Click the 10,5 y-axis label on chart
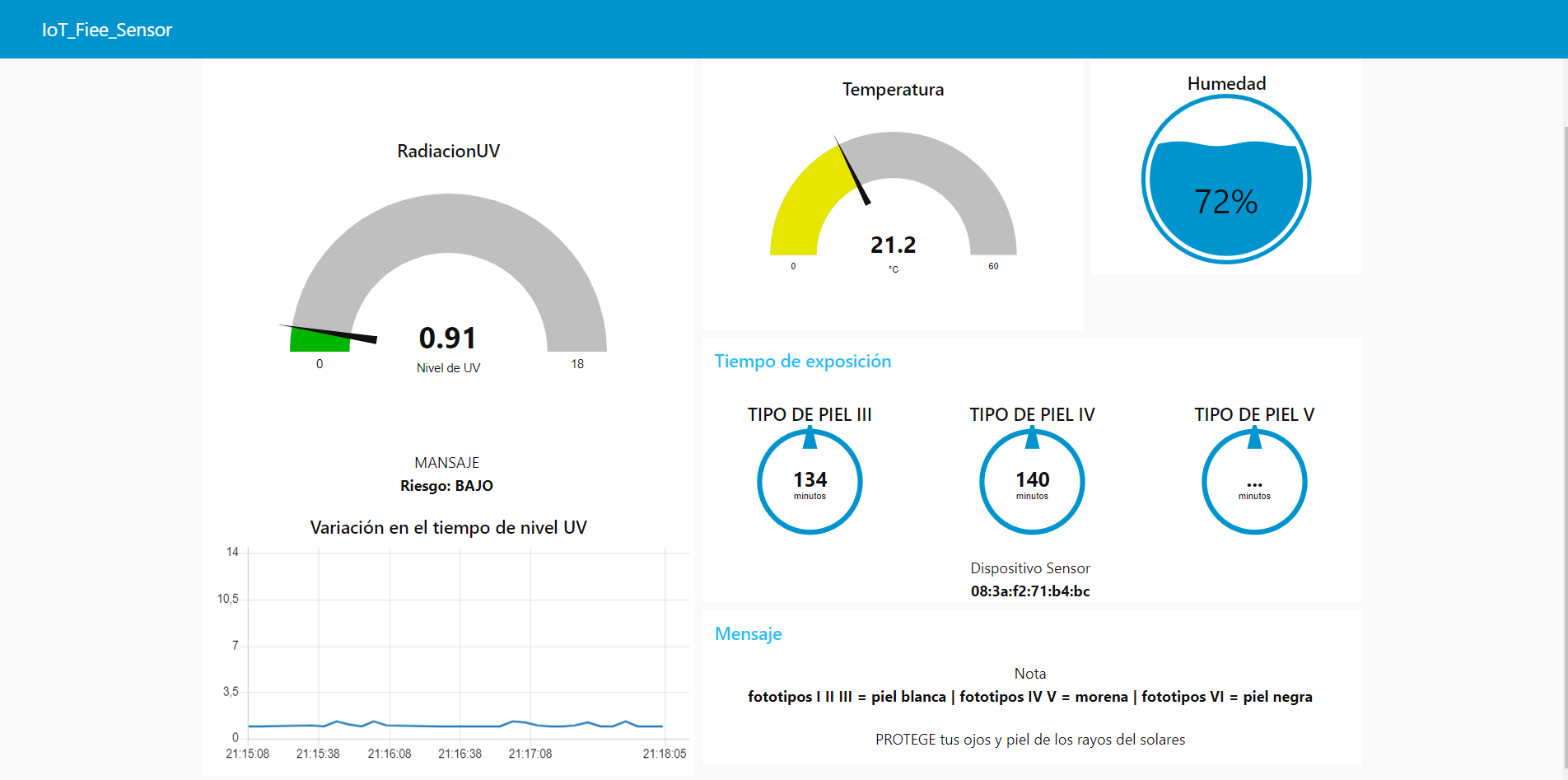The width and height of the screenshot is (1568, 780). pos(227,599)
